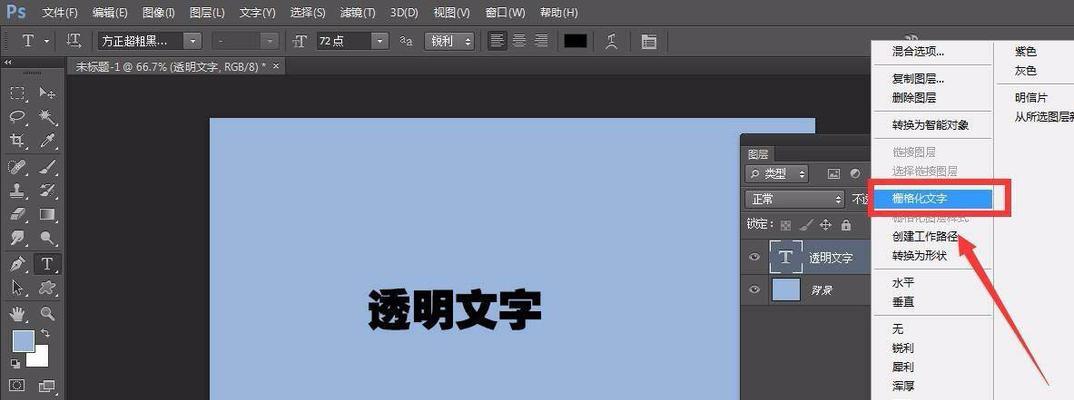1074x400 pixels.
Task: Filter layers by pixel layer type
Action: 834,174
